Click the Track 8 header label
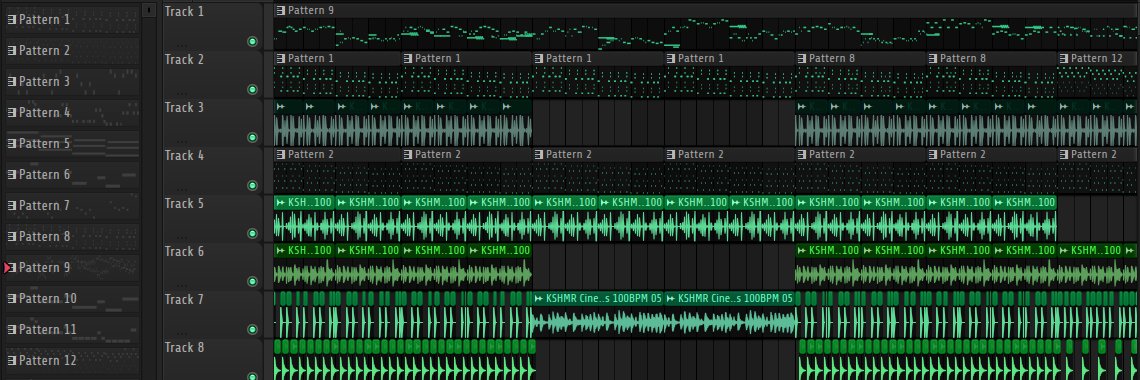The width and height of the screenshot is (1140, 380). [x=184, y=347]
